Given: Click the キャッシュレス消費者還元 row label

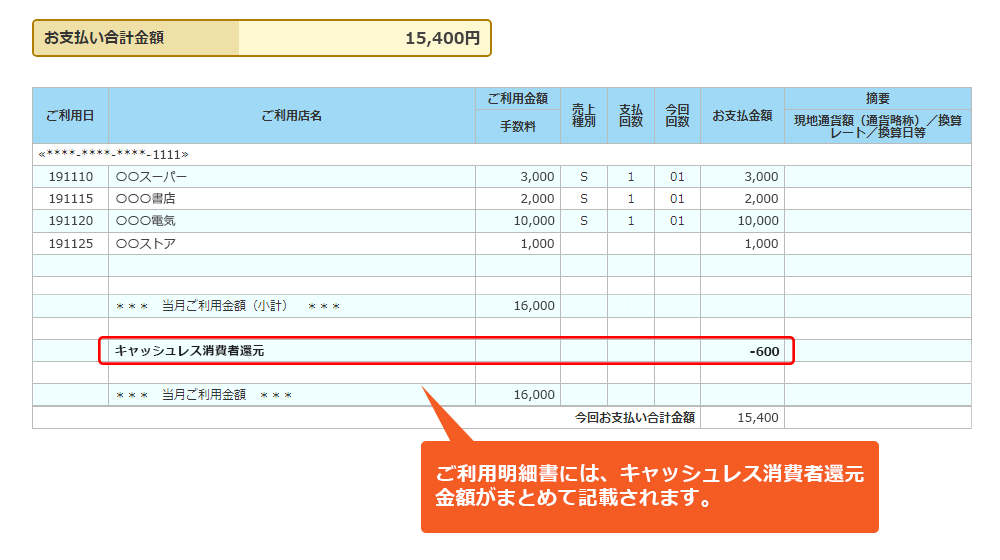Looking at the screenshot, I should pos(189,351).
